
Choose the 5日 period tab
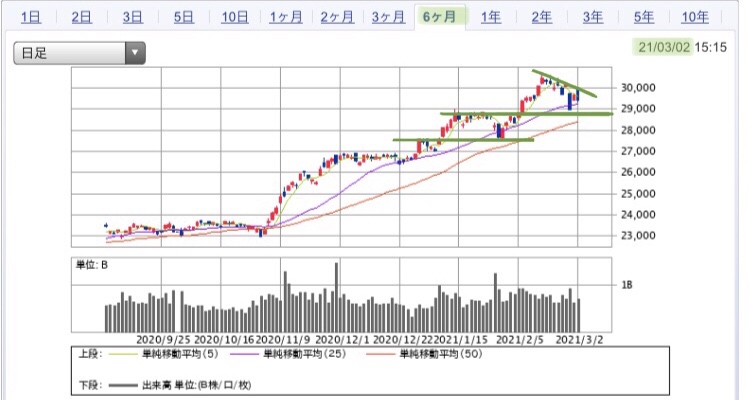click(x=184, y=18)
